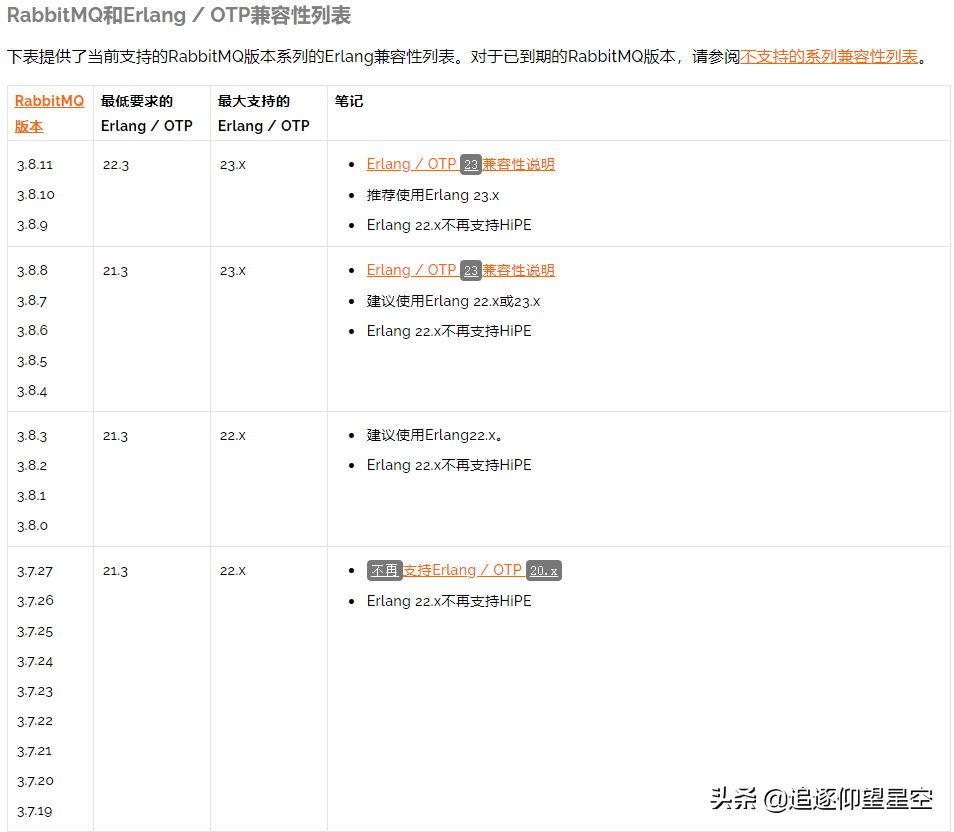Select version 3.8.8 link
The width and height of the screenshot is (954, 832).
[33, 270]
